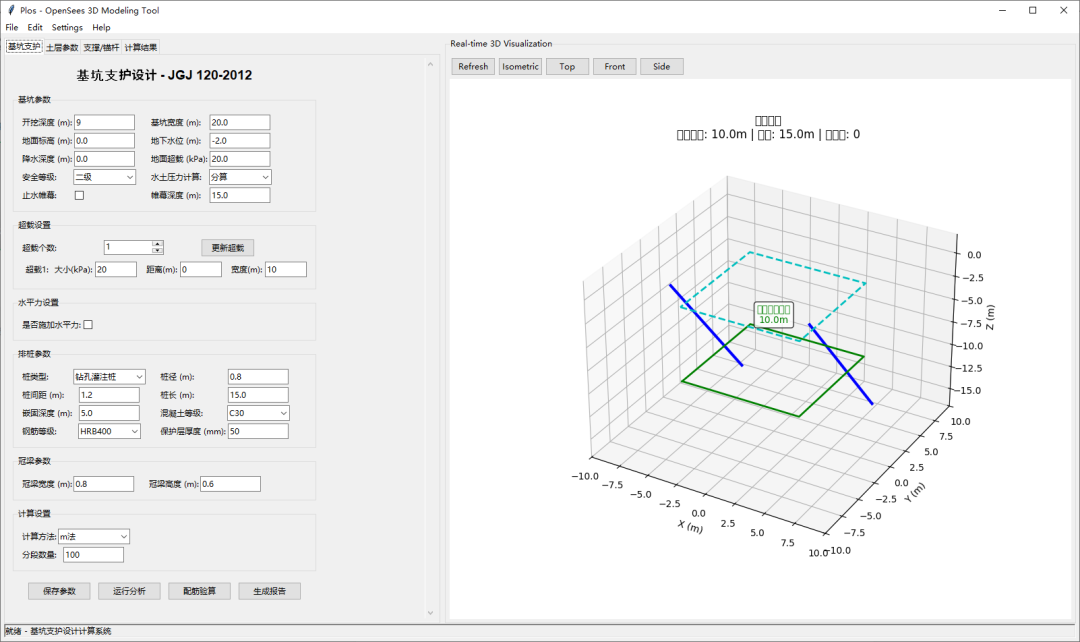Screen dimensions: 1080x642
Task: Click the 基坑宽度 (m) input field
Action: [240, 123]
